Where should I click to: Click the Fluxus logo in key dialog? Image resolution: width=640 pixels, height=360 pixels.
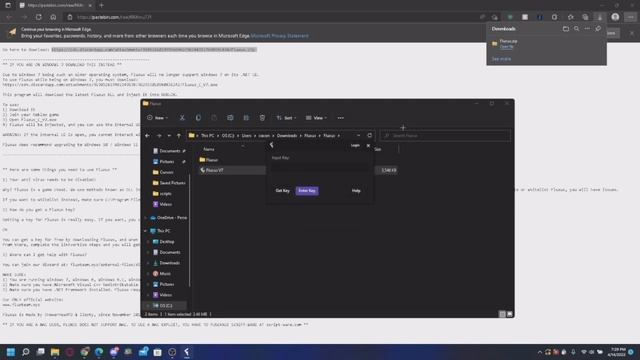tap(271, 145)
